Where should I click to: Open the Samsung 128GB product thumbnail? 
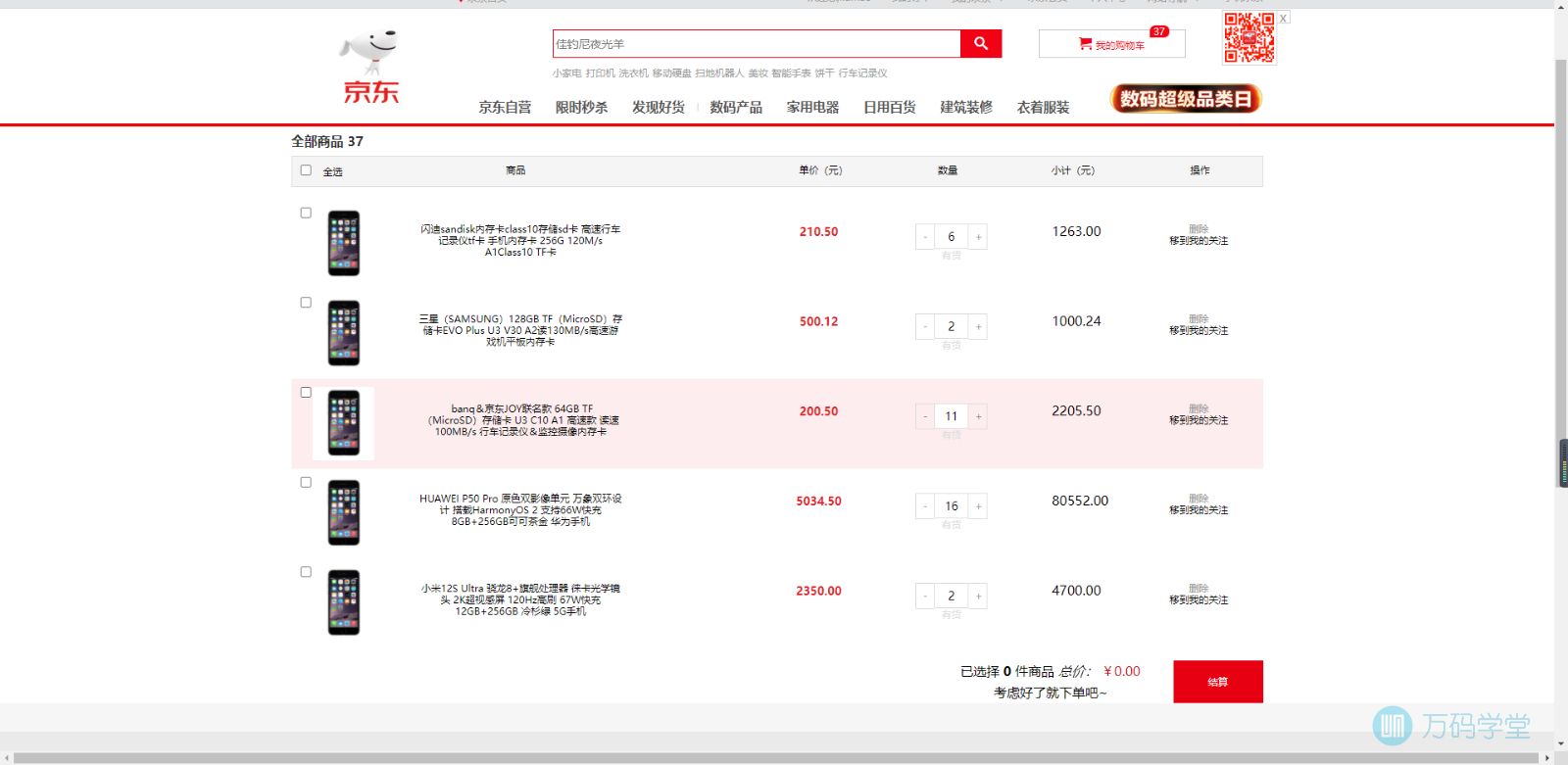click(344, 333)
